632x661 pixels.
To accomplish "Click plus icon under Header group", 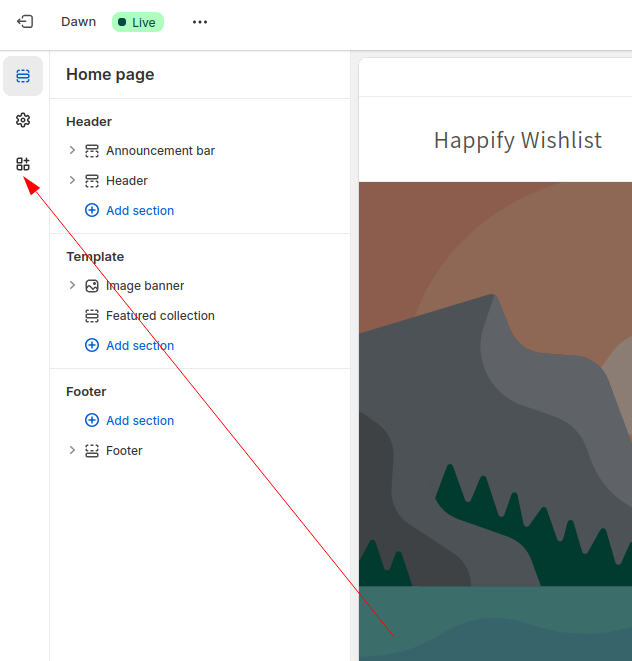I will pos(92,210).
